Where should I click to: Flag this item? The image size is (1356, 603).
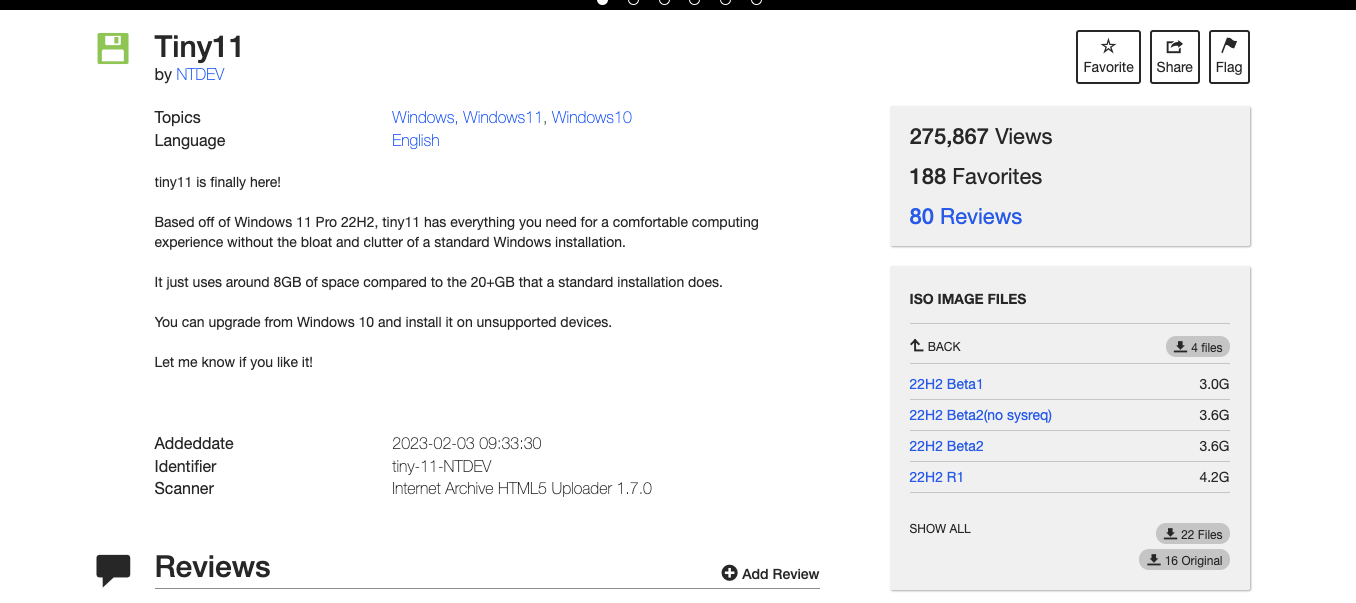coord(1229,57)
